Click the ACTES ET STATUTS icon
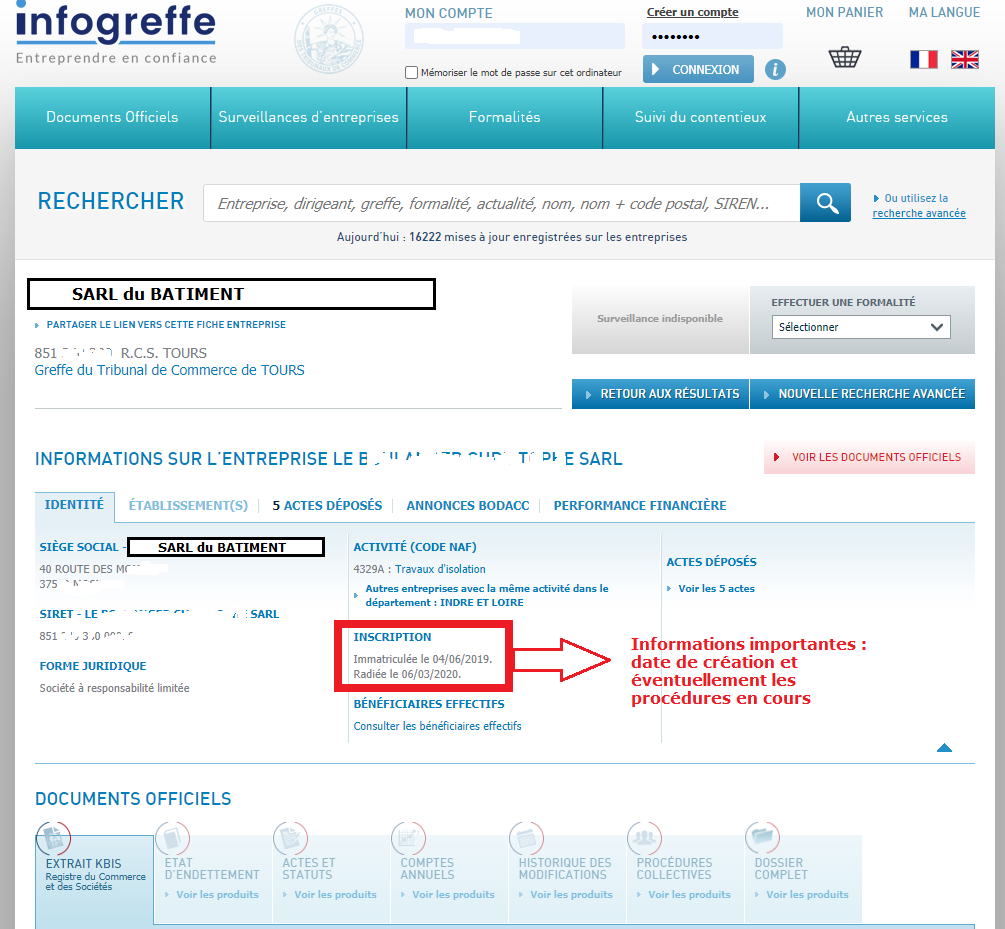 (290, 838)
